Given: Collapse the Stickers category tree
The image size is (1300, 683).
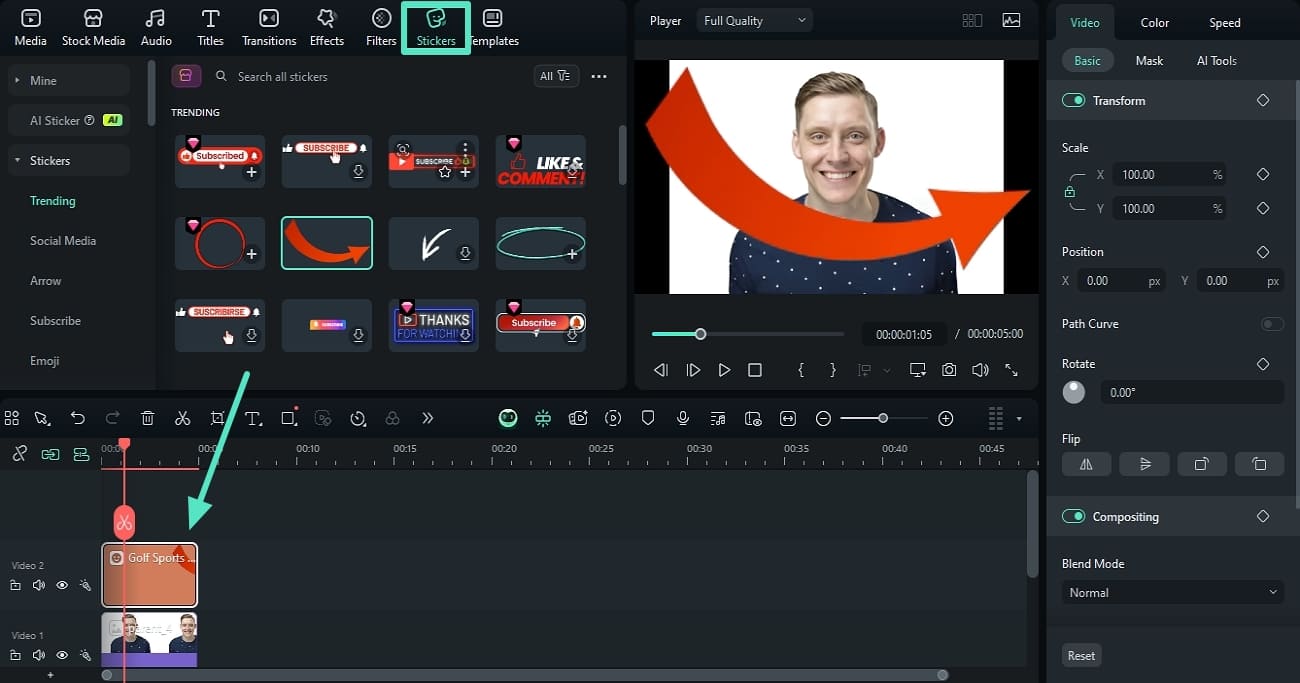Looking at the screenshot, I should click(x=68, y=160).
